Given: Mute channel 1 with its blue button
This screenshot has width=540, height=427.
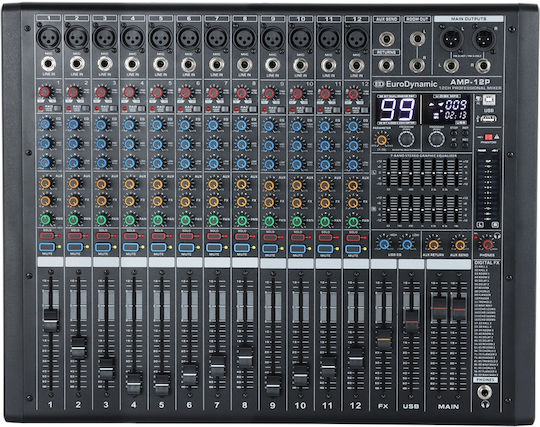Looking at the screenshot, I should tap(47, 247).
